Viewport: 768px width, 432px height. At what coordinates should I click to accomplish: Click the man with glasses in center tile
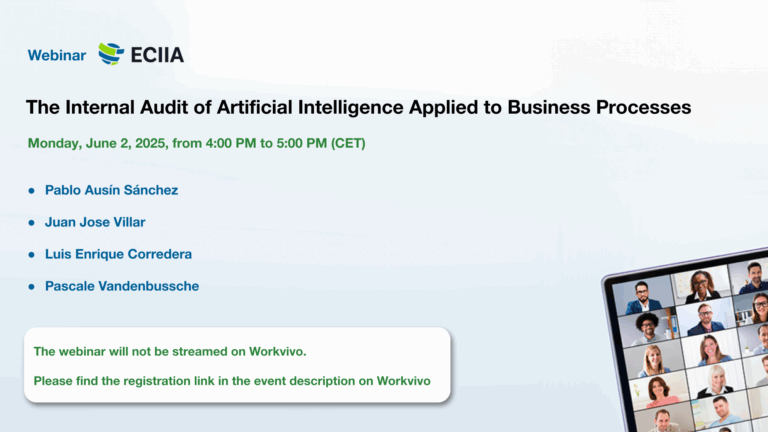tap(705, 318)
